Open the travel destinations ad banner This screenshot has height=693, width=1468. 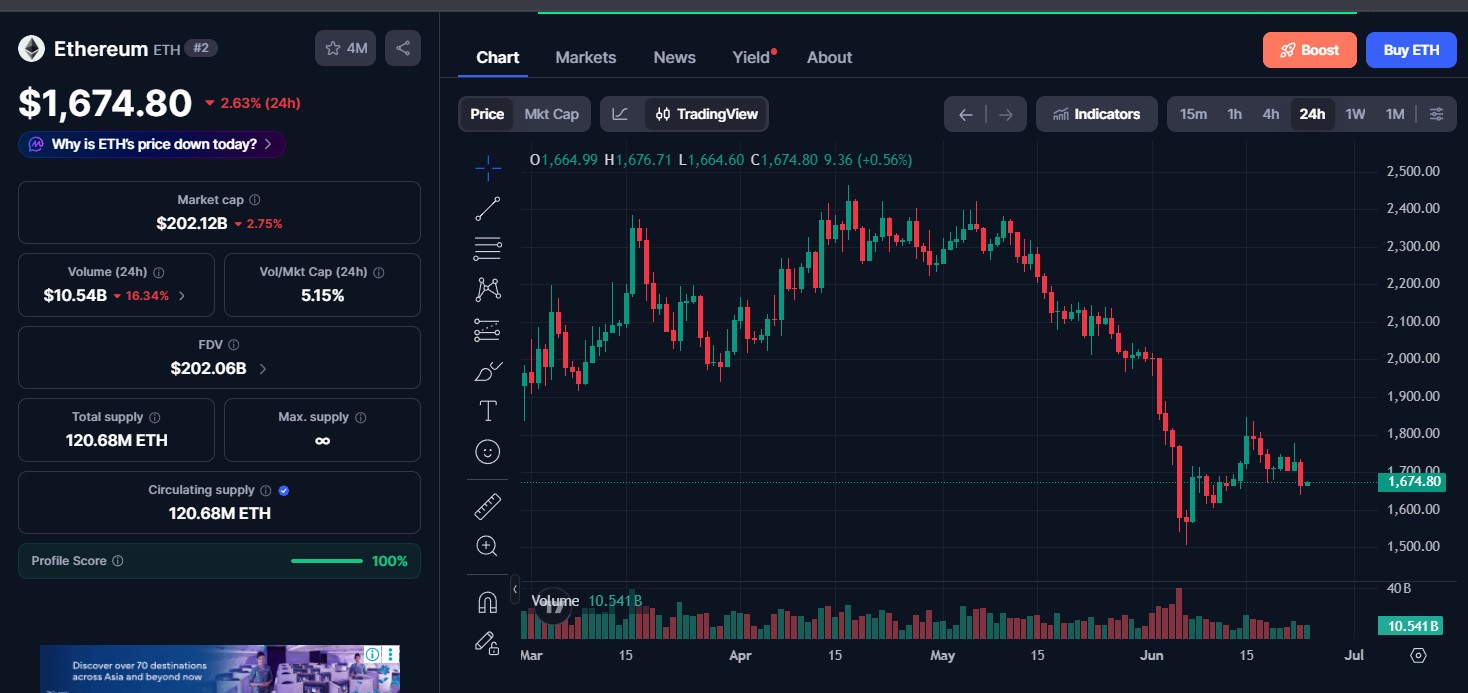click(x=220, y=669)
